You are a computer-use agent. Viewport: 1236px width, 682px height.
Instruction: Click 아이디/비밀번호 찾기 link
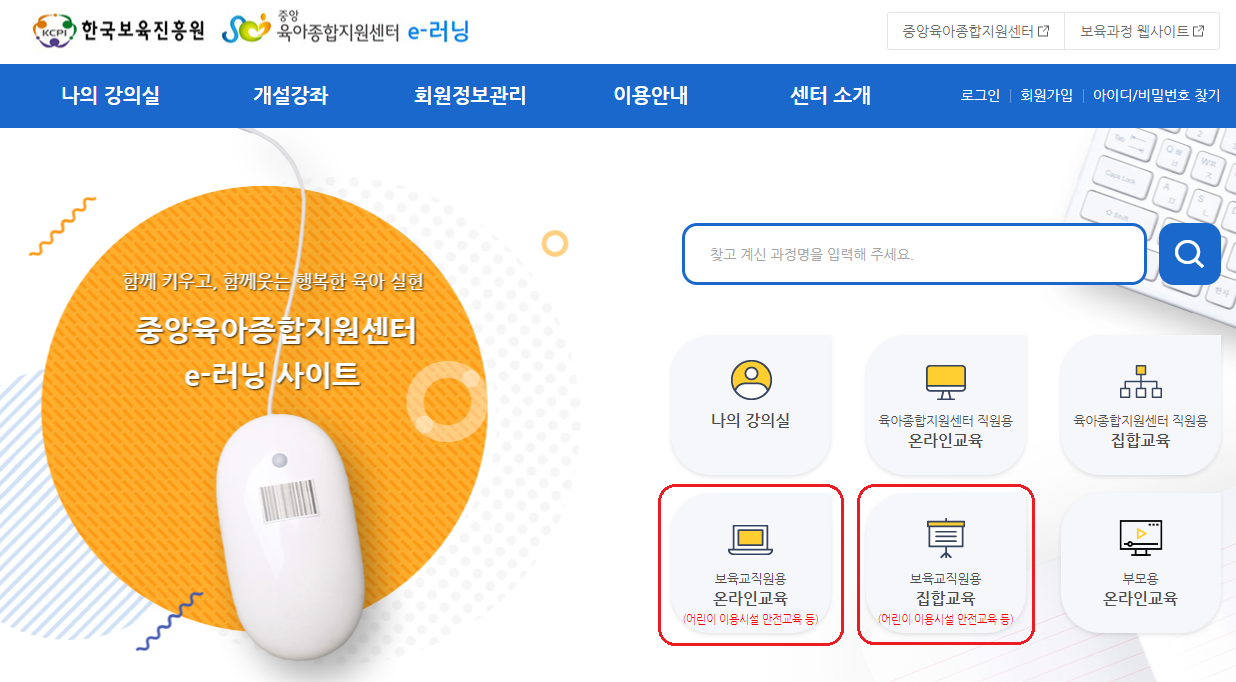pyautogui.click(x=1156, y=96)
